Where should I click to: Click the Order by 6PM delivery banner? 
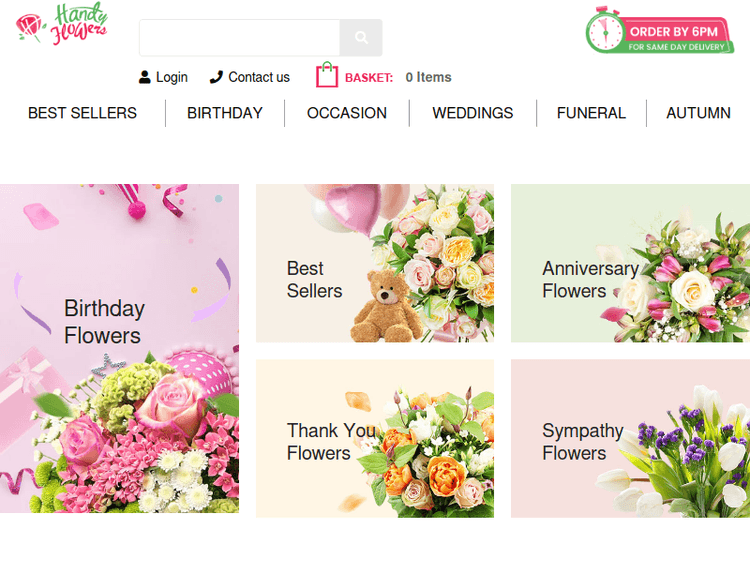point(660,30)
